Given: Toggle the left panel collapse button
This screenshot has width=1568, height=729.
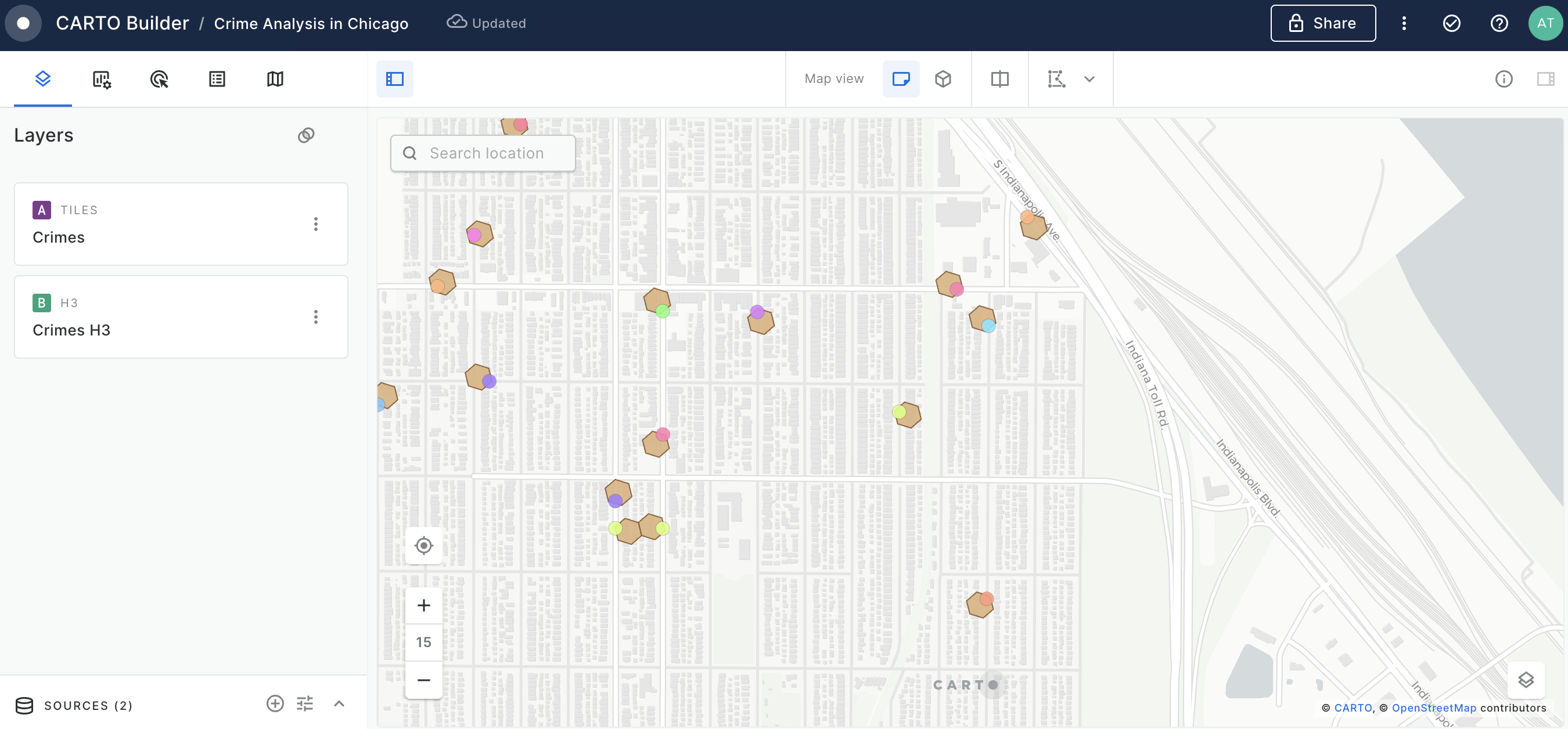Looking at the screenshot, I should point(394,79).
